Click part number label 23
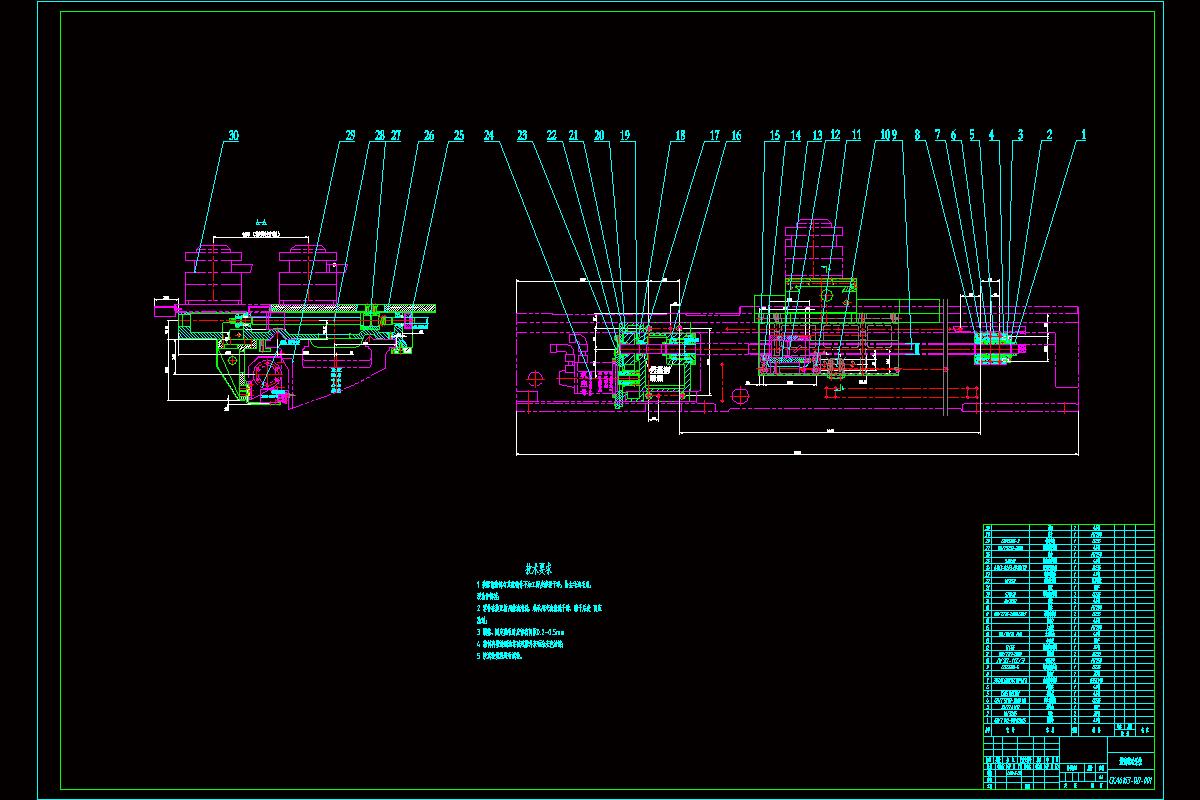The image size is (1200, 800). click(x=522, y=134)
